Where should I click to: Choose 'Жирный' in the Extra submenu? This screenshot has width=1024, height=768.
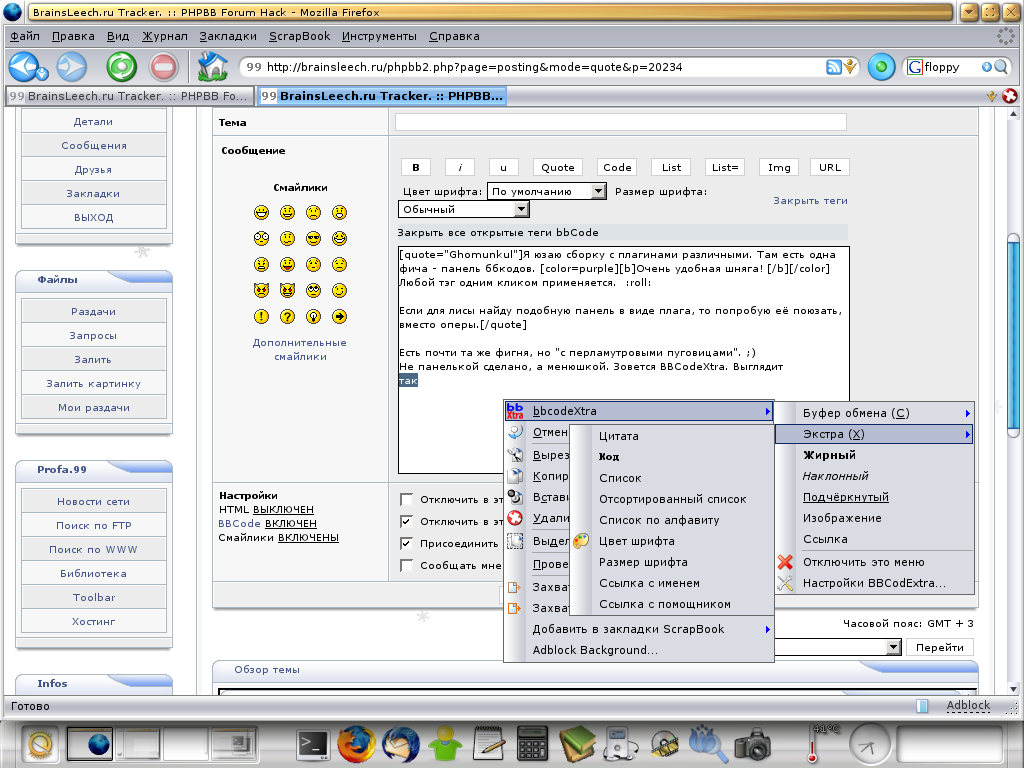click(829, 455)
